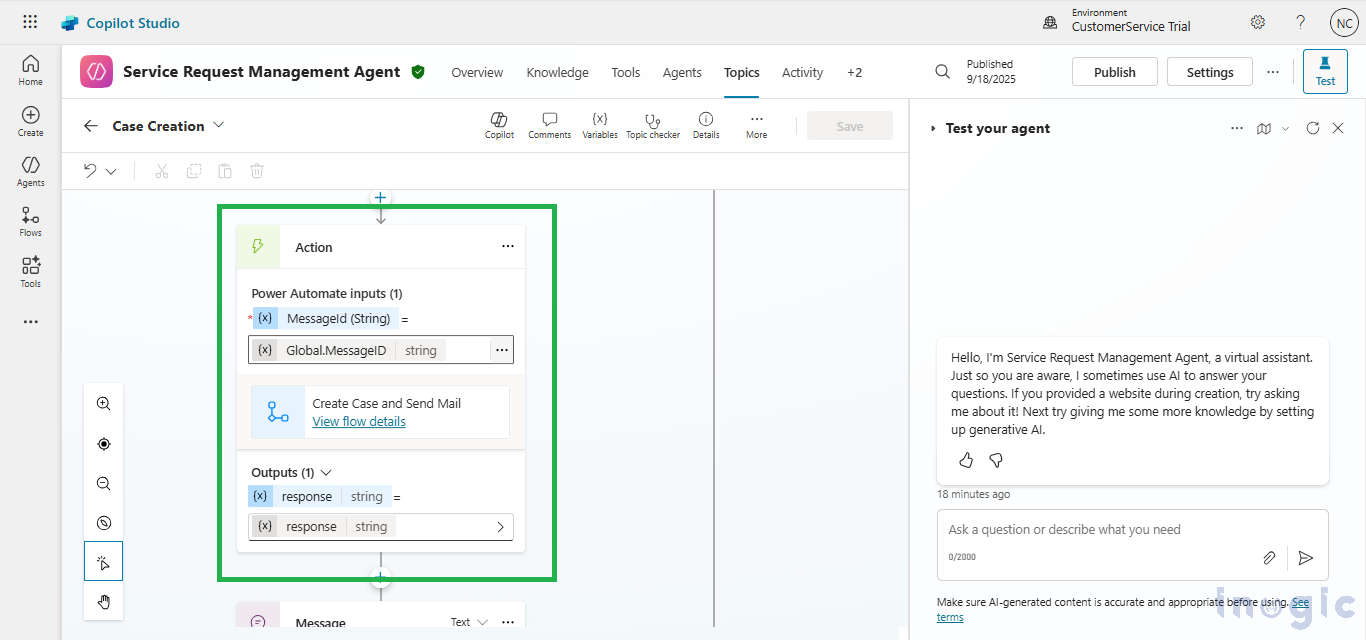Zoom out on the canvas
This screenshot has width=1366, height=640.
104,484
